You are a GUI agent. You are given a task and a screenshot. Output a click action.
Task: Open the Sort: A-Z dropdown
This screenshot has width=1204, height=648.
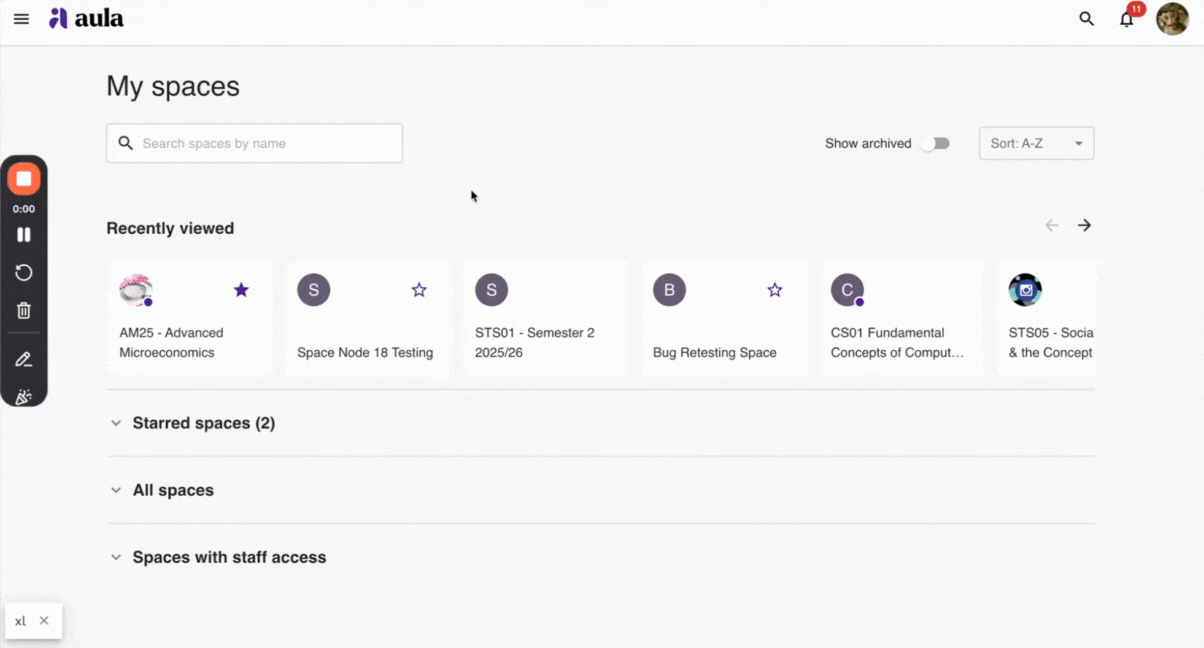(x=1036, y=143)
